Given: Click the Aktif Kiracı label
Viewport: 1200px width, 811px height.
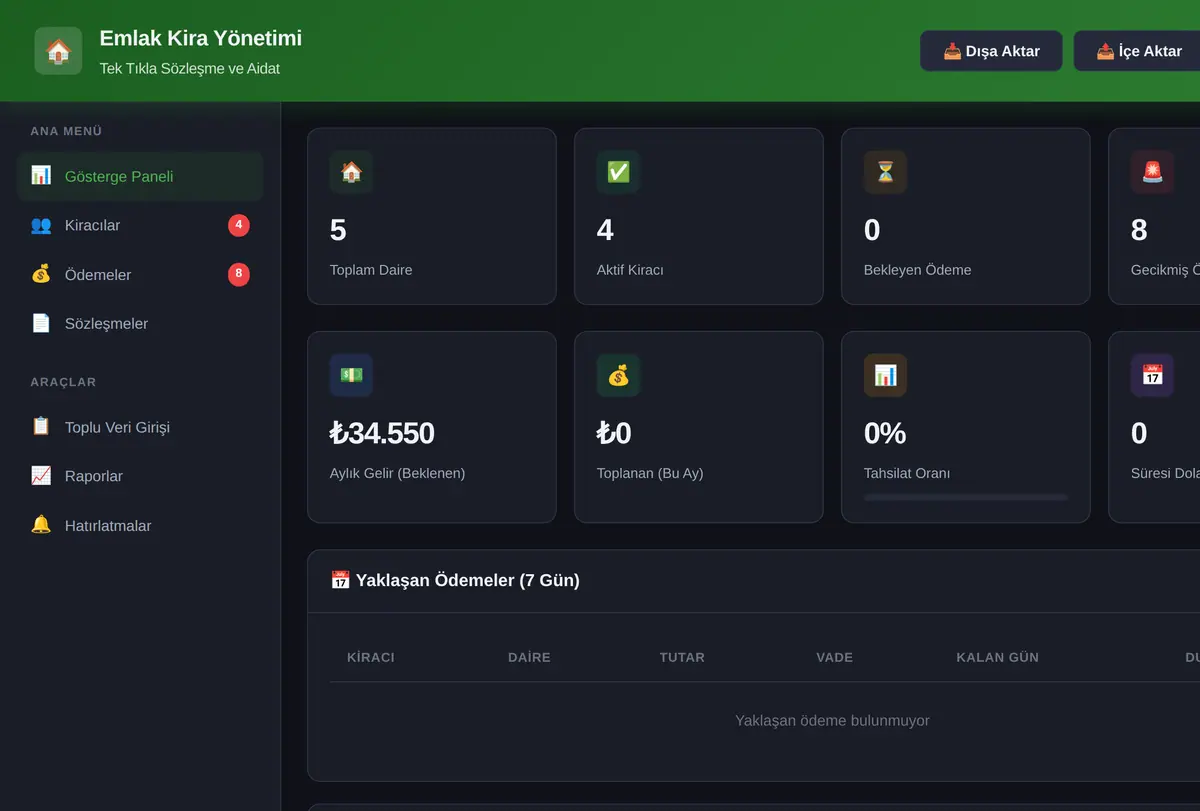Looking at the screenshot, I should pos(630,270).
